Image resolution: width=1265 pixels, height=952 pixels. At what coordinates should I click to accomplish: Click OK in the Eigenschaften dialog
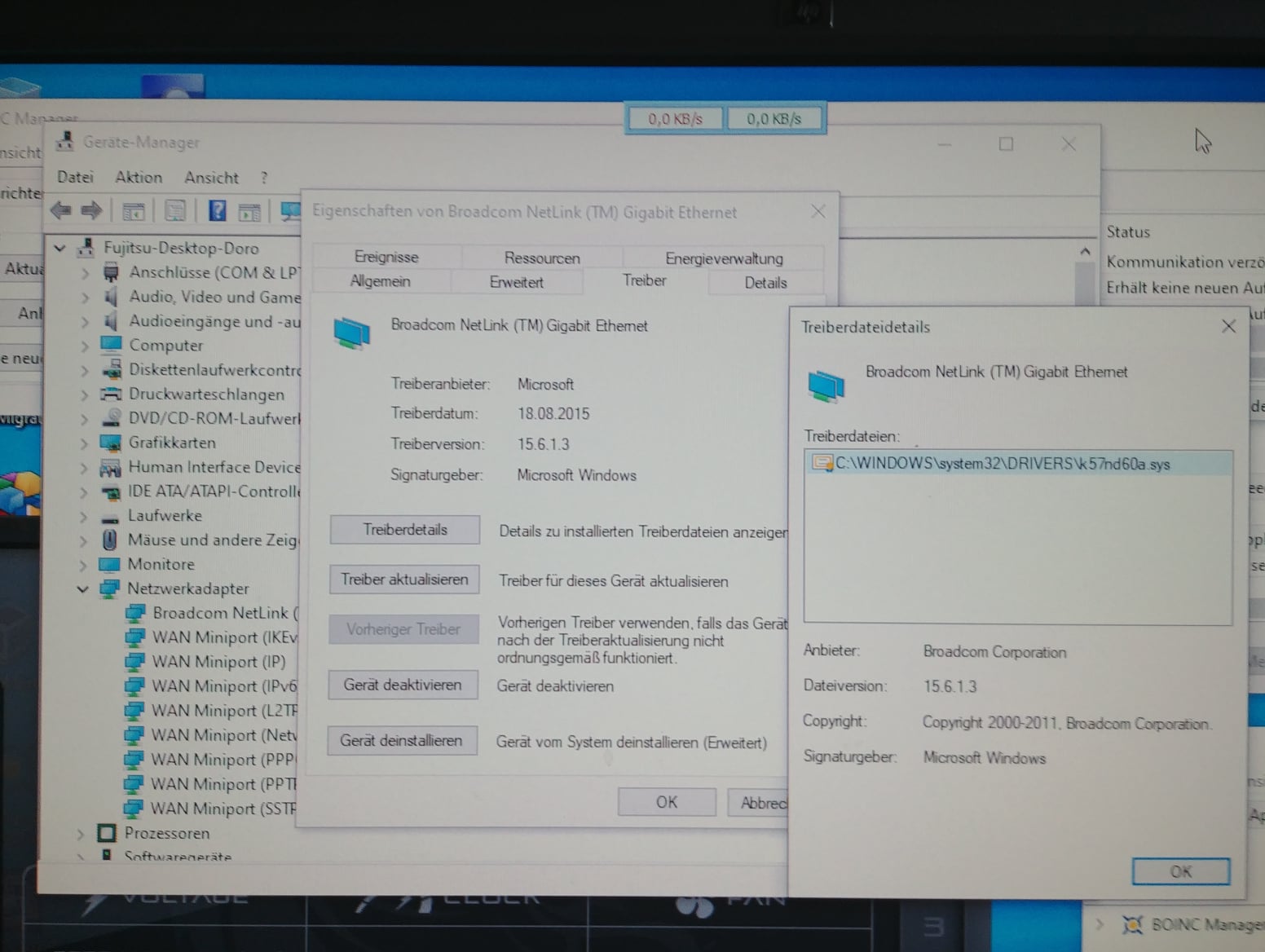[667, 802]
